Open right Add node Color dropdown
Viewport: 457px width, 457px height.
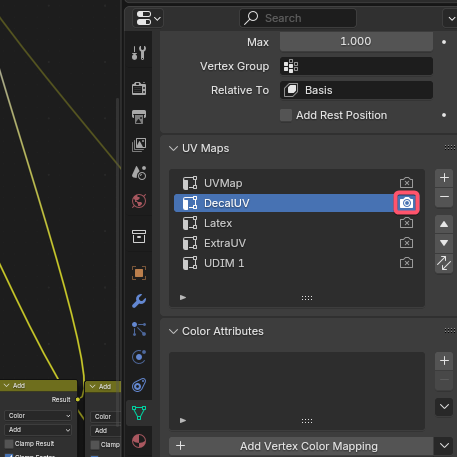(105, 416)
